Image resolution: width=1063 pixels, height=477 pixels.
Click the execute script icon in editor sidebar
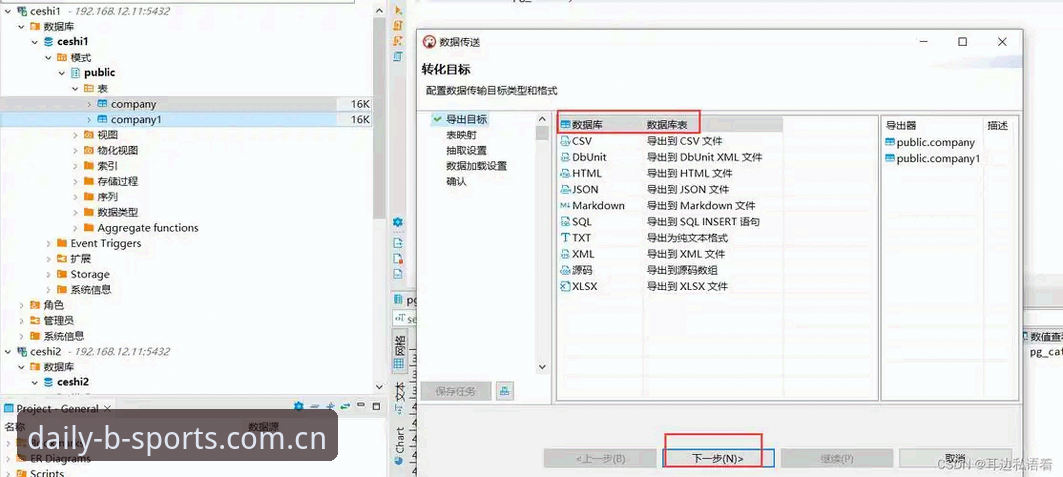click(x=398, y=25)
